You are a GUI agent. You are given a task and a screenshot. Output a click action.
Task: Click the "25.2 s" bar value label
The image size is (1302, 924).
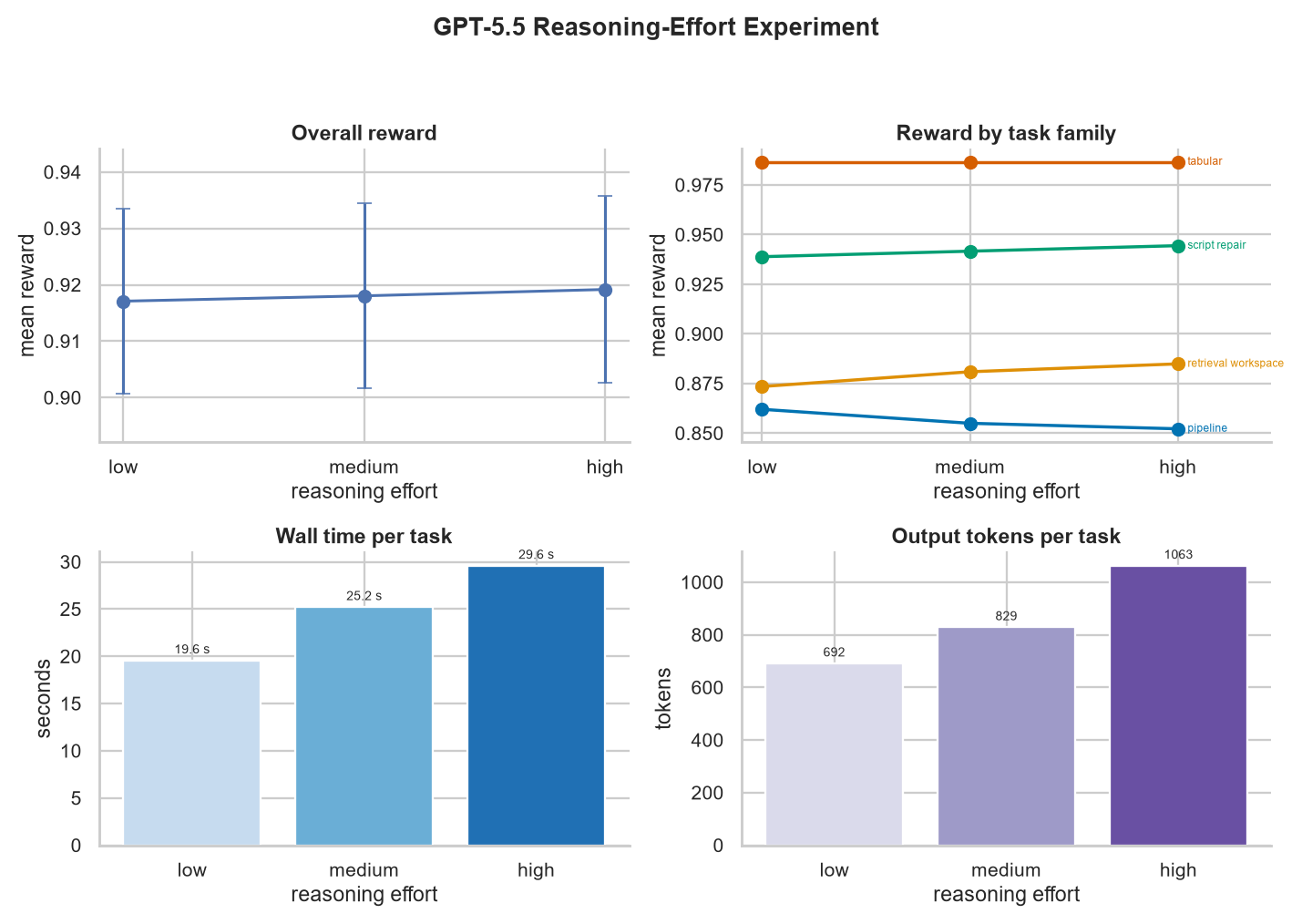pyautogui.click(x=364, y=596)
